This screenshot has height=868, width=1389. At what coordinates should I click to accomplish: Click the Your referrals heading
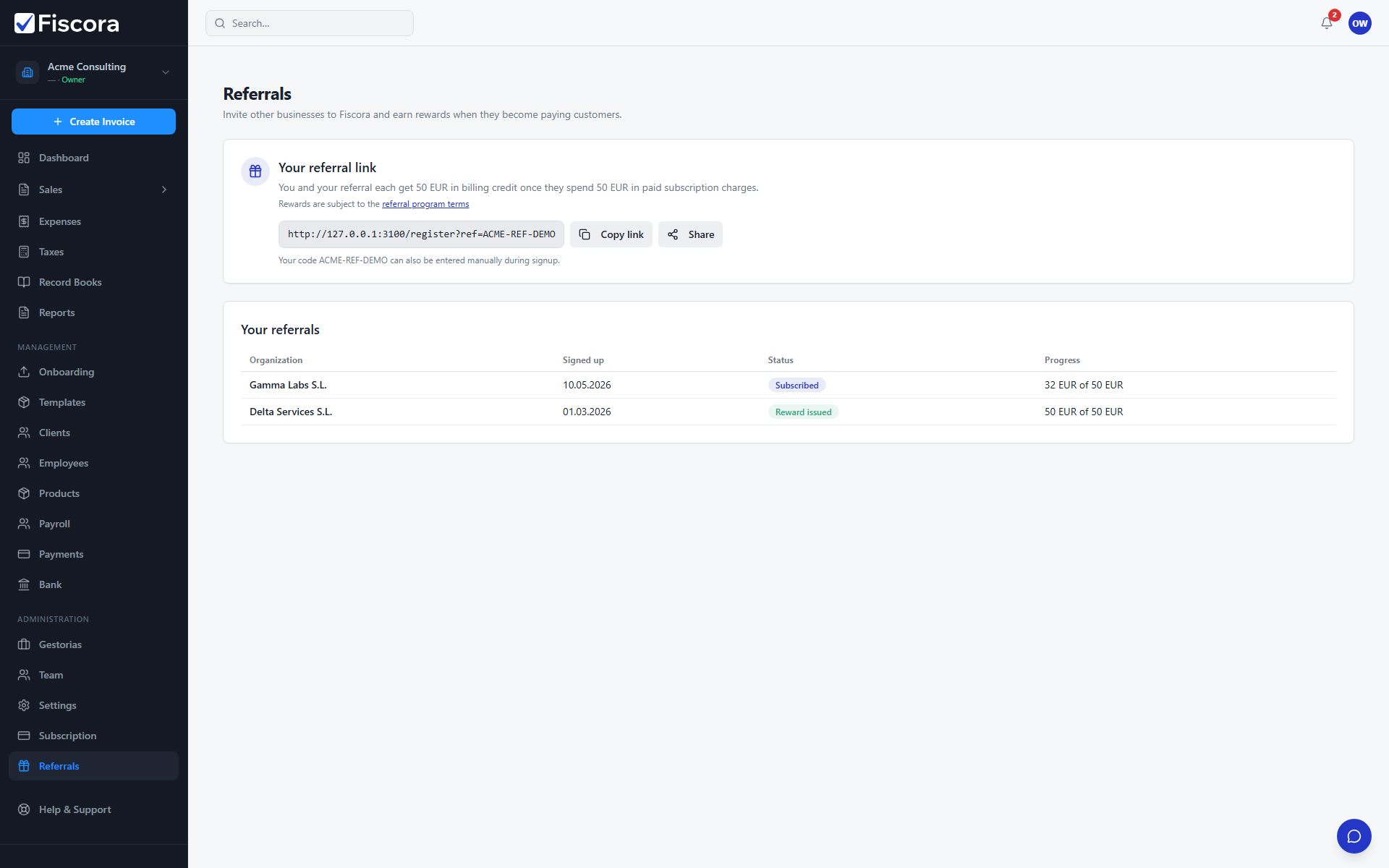tap(280, 330)
